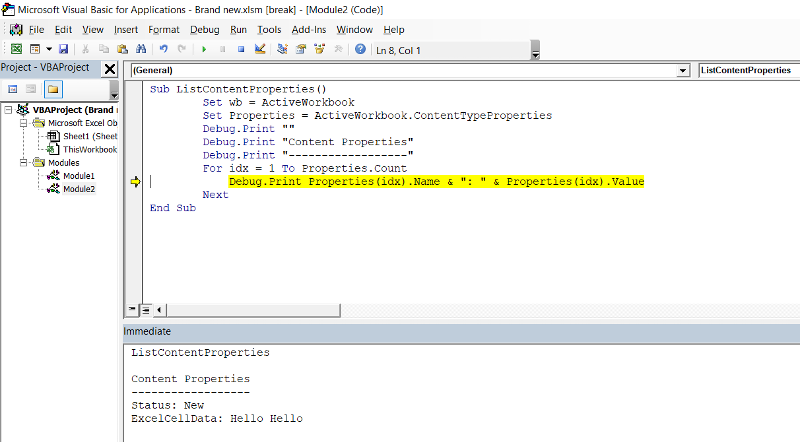Click the 'Ln 8, Col 1' position indicator
The height and width of the screenshot is (442, 800).
pyautogui.click(x=398, y=51)
